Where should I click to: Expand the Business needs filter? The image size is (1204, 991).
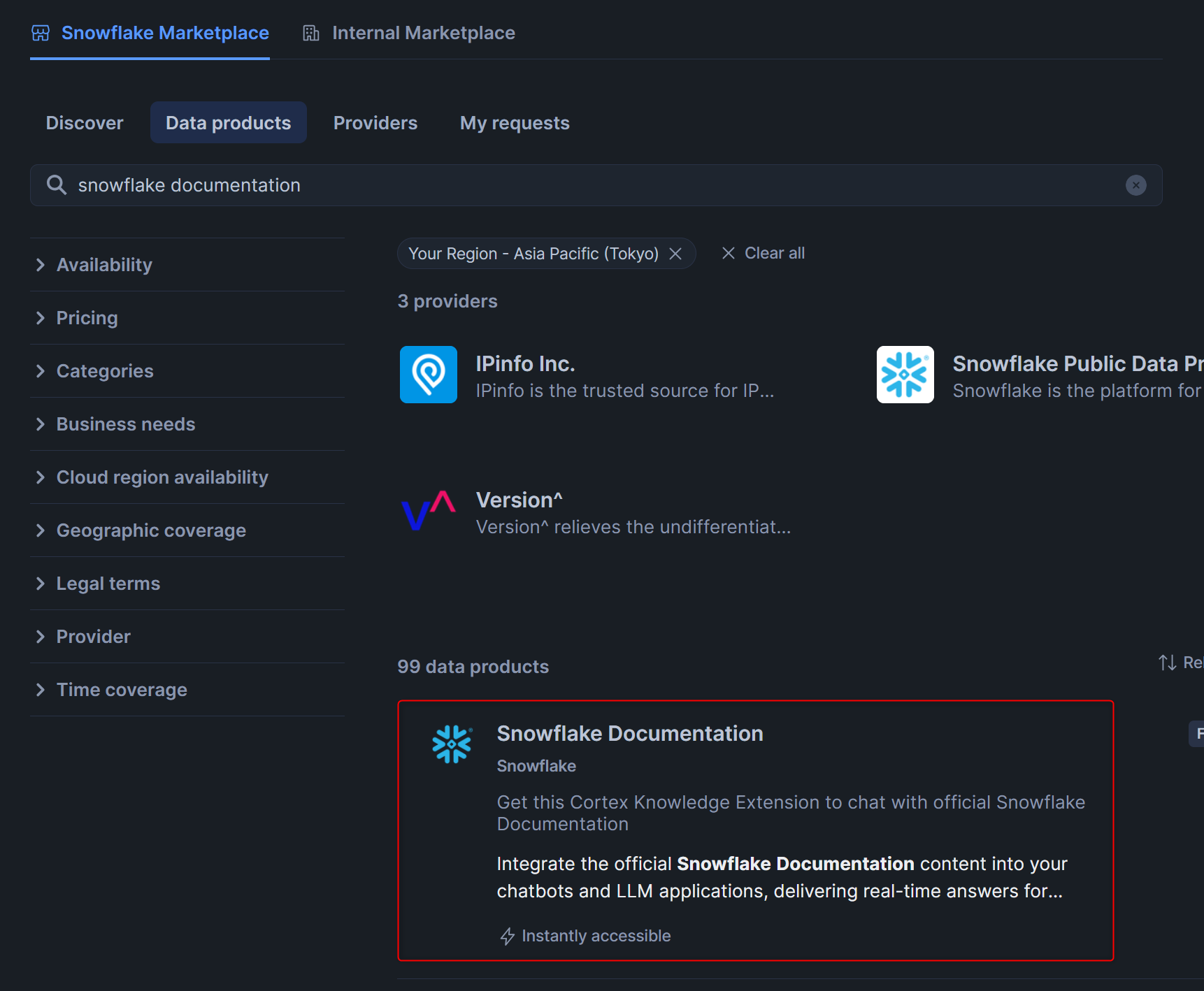coord(187,424)
